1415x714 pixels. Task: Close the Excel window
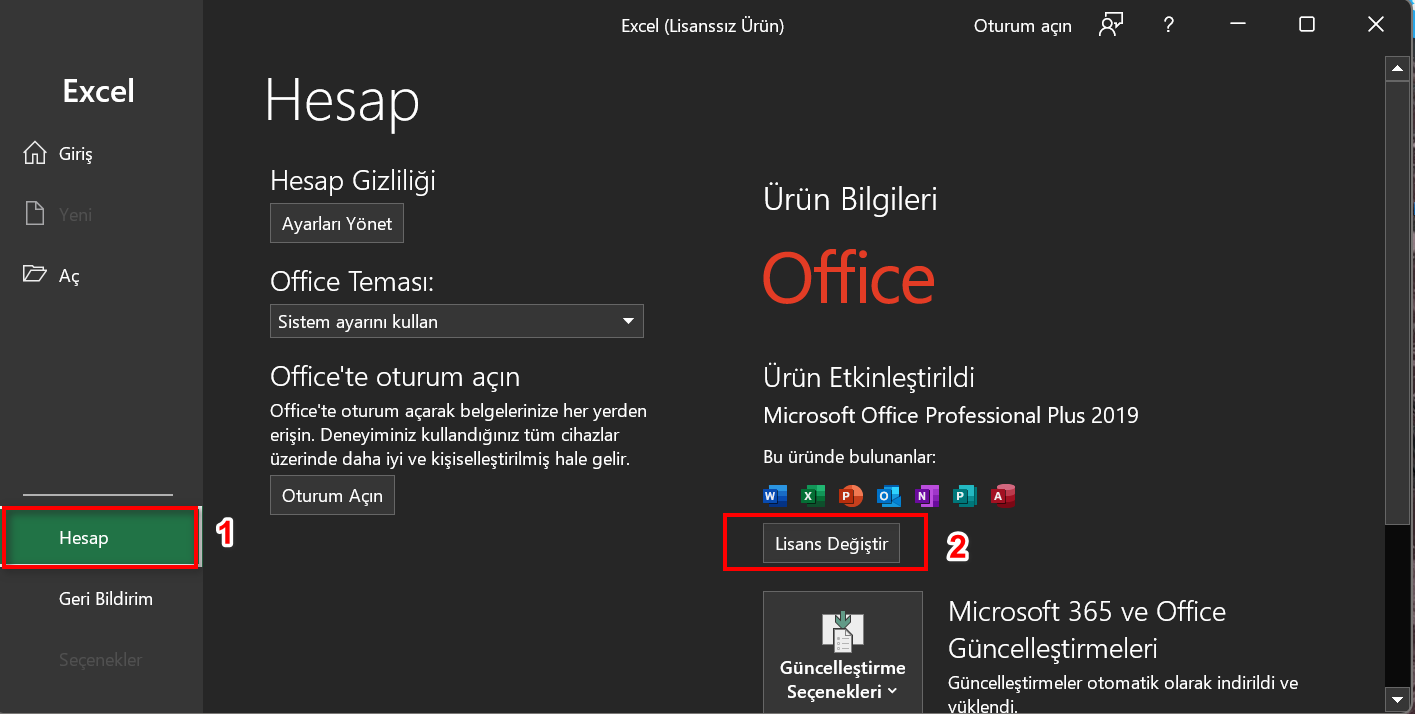point(1377,26)
